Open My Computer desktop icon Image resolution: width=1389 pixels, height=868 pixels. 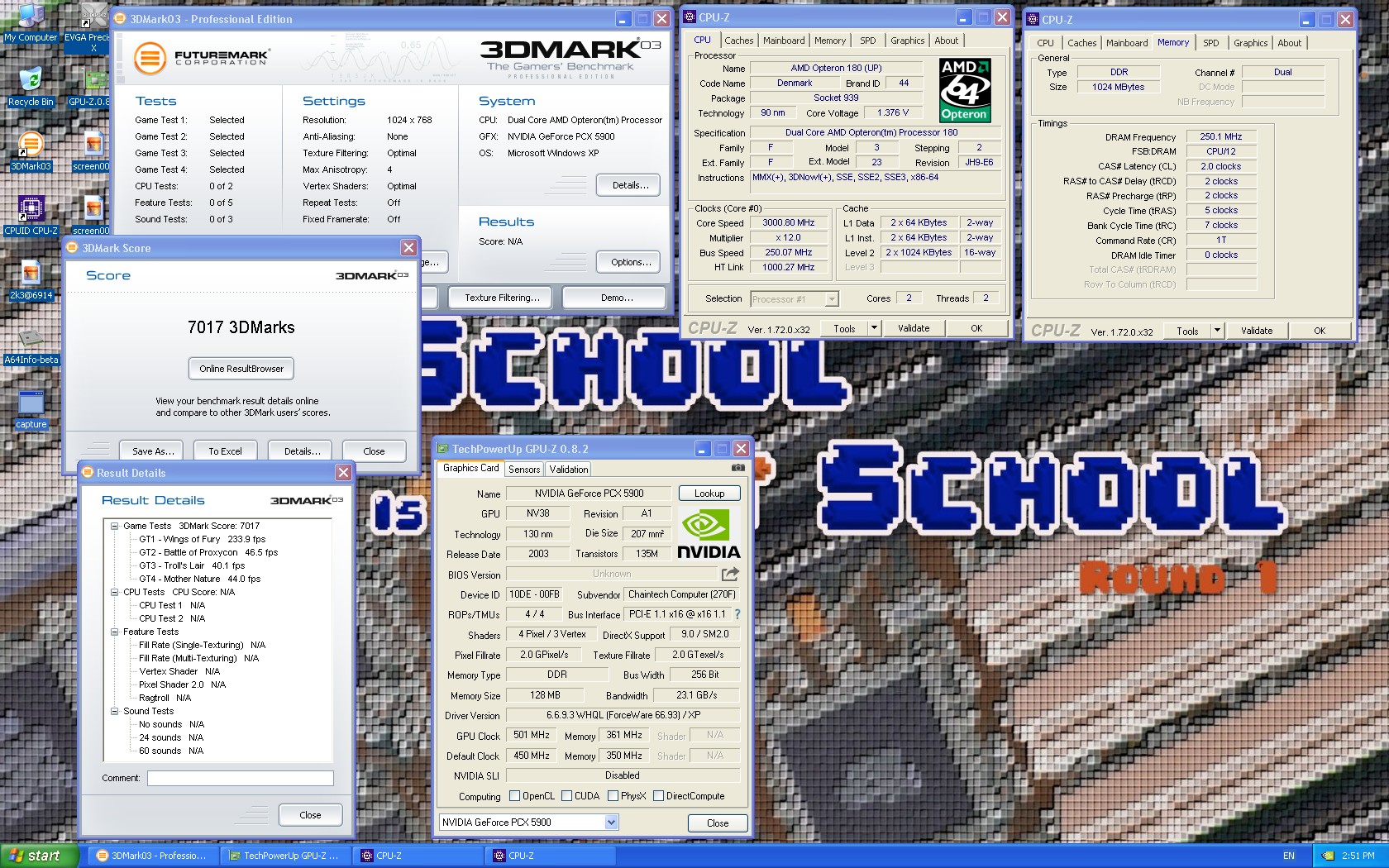(31, 21)
